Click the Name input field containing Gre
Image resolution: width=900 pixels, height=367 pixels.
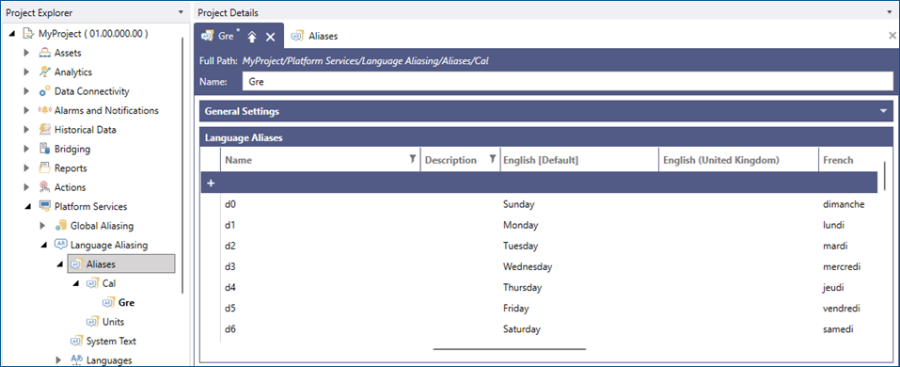tap(568, 82)
